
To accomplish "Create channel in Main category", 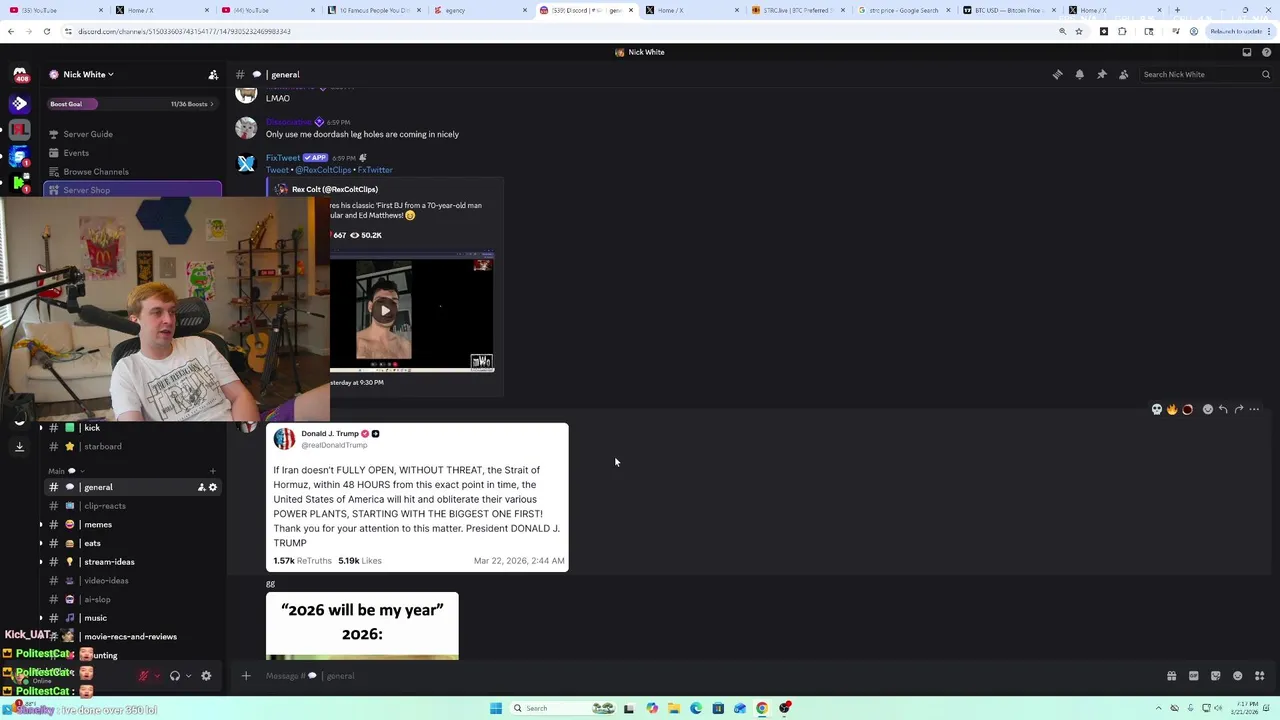I will (212, 471).
